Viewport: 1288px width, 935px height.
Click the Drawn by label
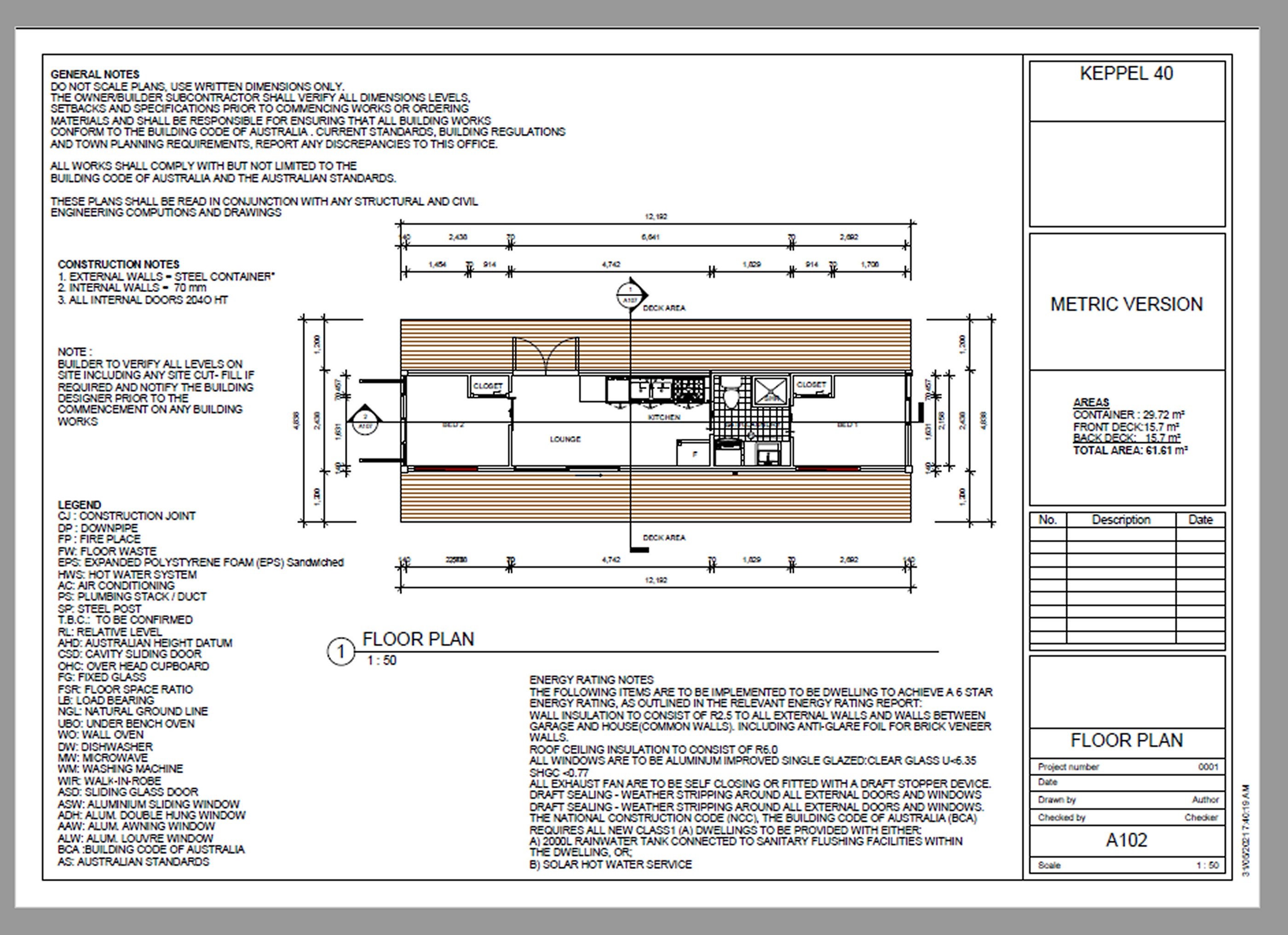[x=1057, y=800]
